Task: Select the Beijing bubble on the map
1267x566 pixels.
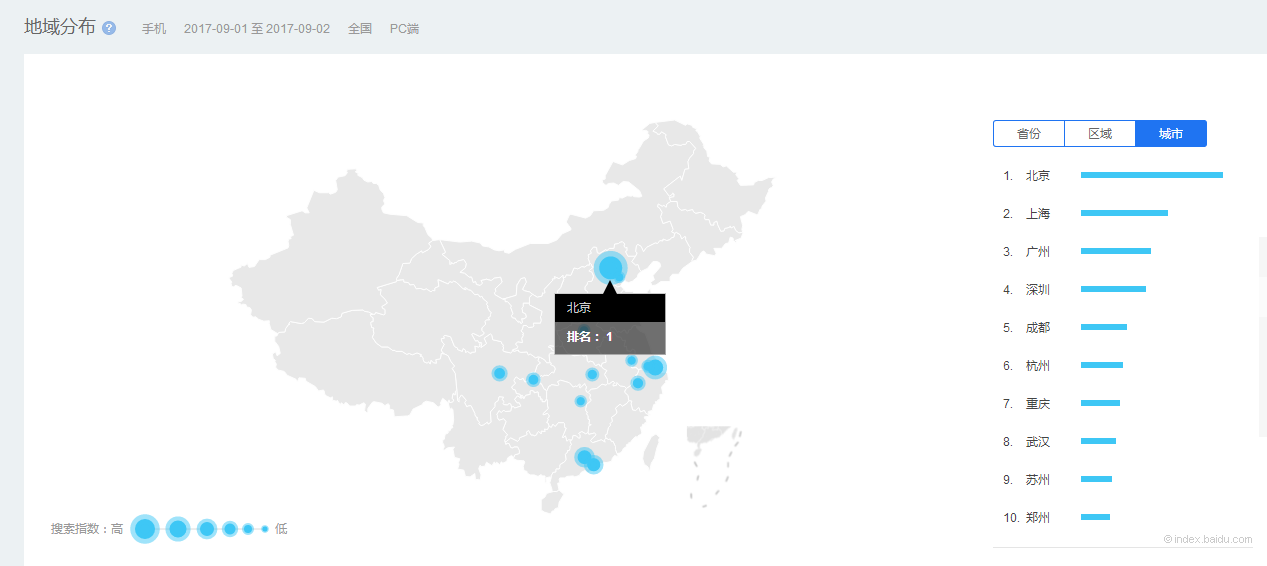Action: [610, 267]
